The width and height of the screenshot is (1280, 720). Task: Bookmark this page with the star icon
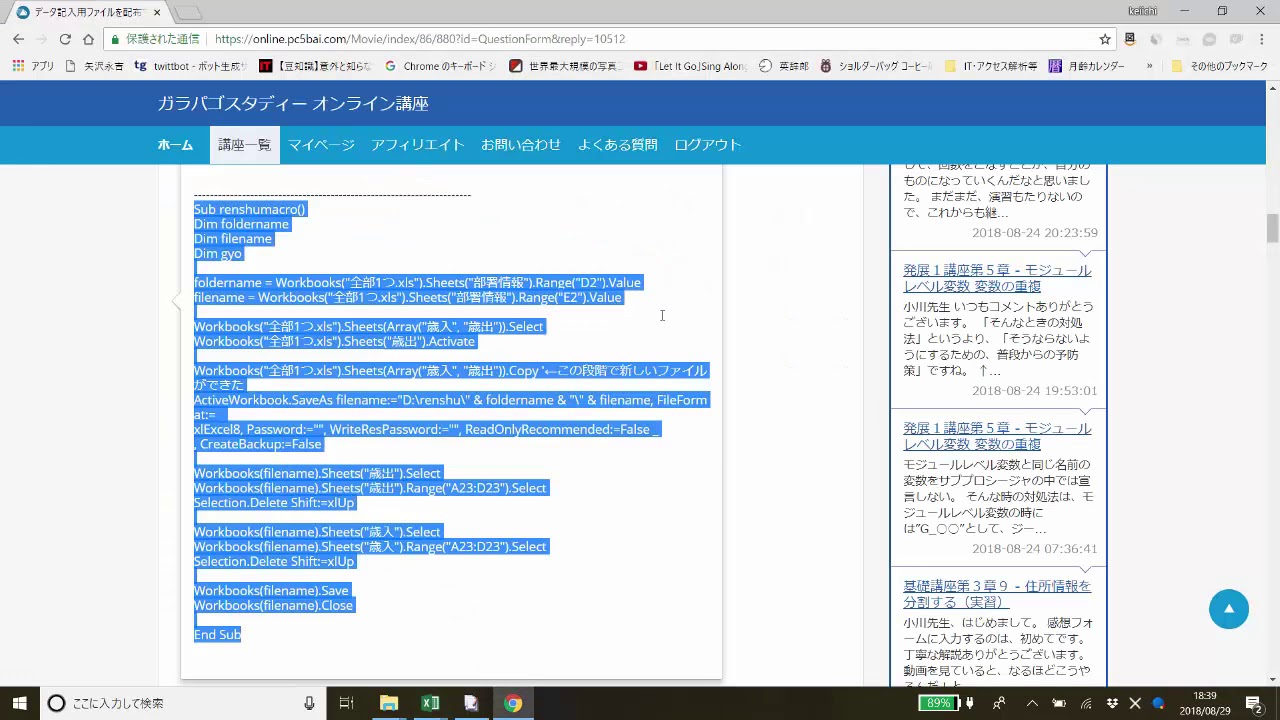pos(1105,39)
